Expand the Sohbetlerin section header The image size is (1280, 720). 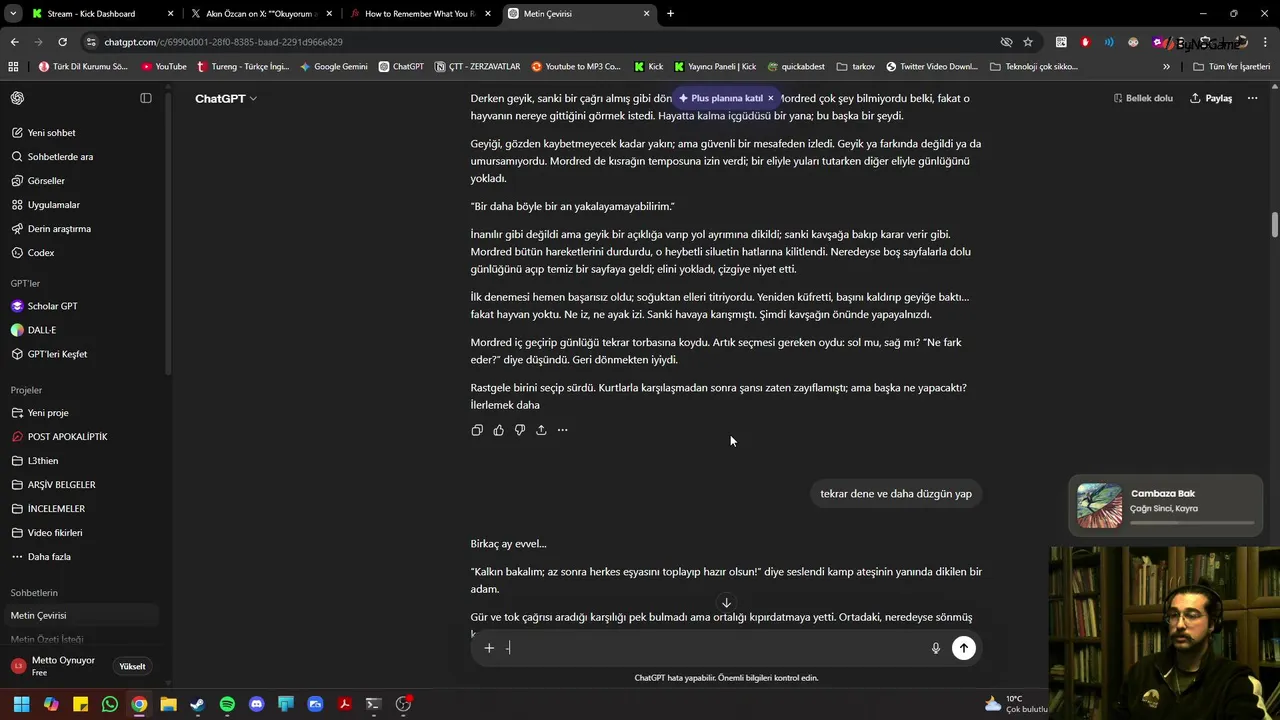tap(34, 593)
